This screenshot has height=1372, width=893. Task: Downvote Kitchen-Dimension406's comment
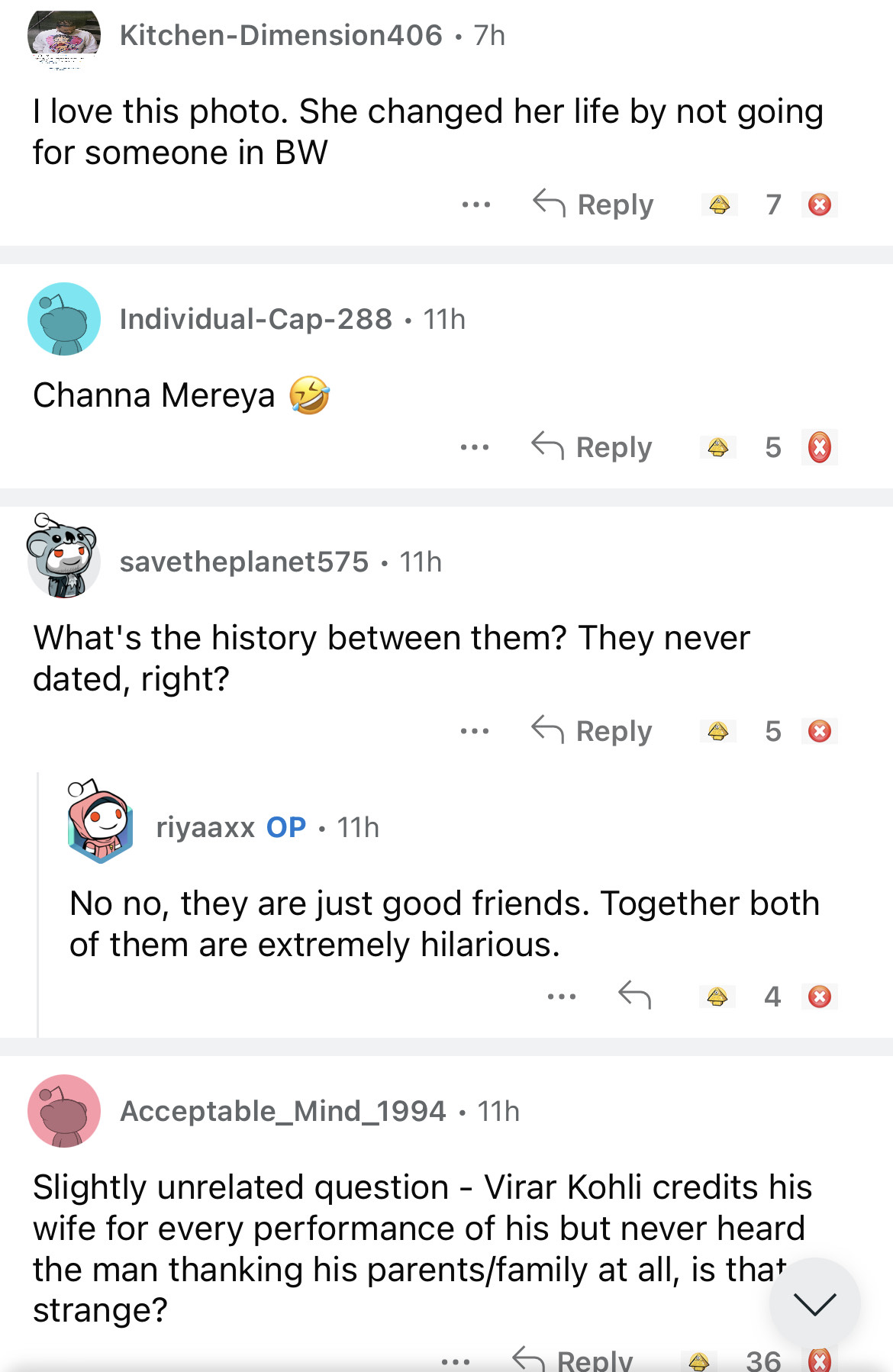[819, 205]
